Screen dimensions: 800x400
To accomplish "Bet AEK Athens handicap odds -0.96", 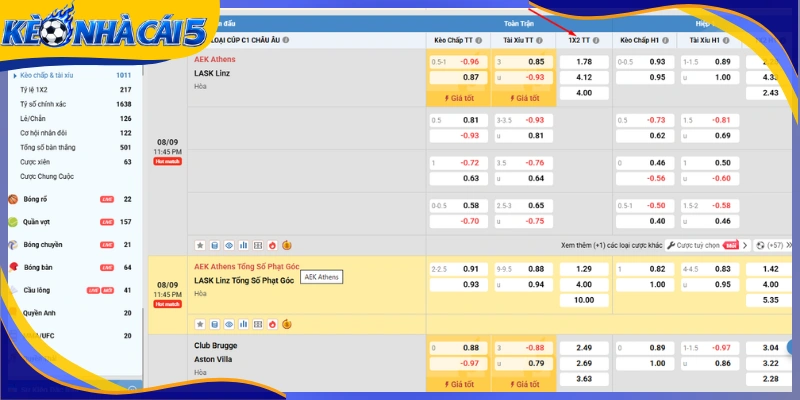I will click(458, 62).
